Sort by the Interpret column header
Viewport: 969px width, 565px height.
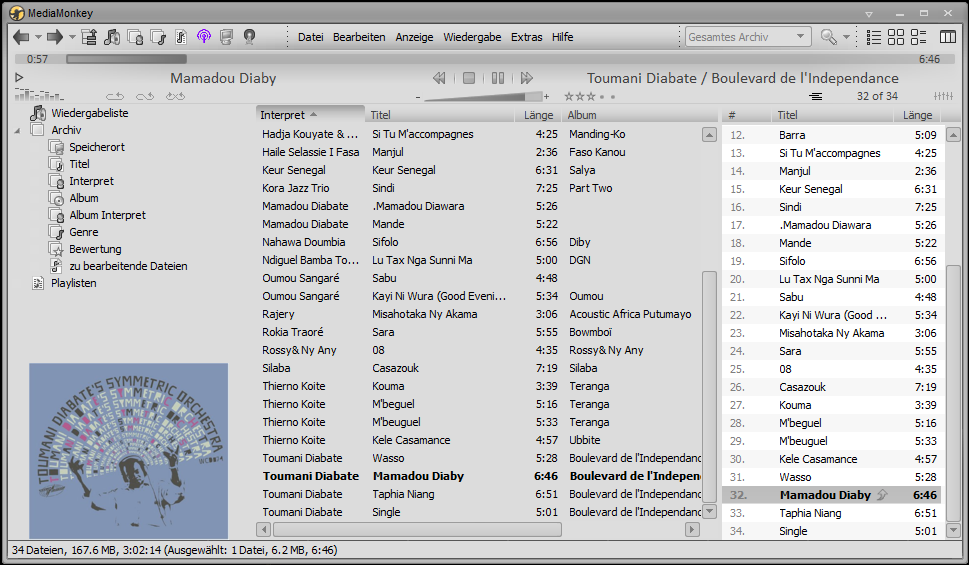click(310, 115)
